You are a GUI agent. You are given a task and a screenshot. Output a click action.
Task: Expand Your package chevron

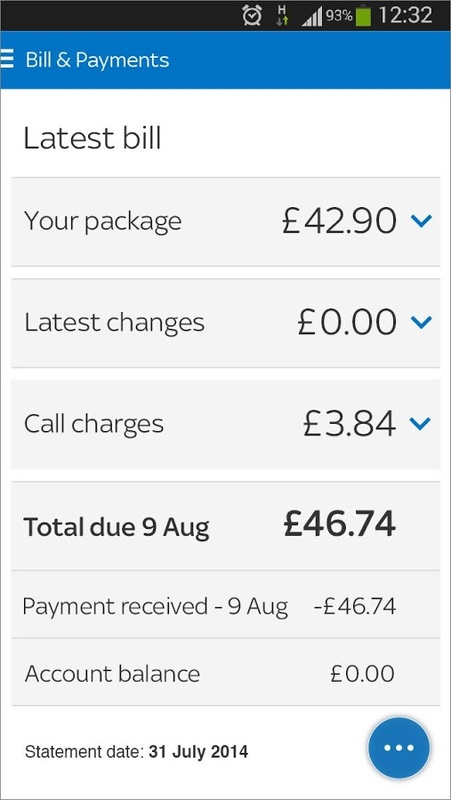[x=421, y=220]
